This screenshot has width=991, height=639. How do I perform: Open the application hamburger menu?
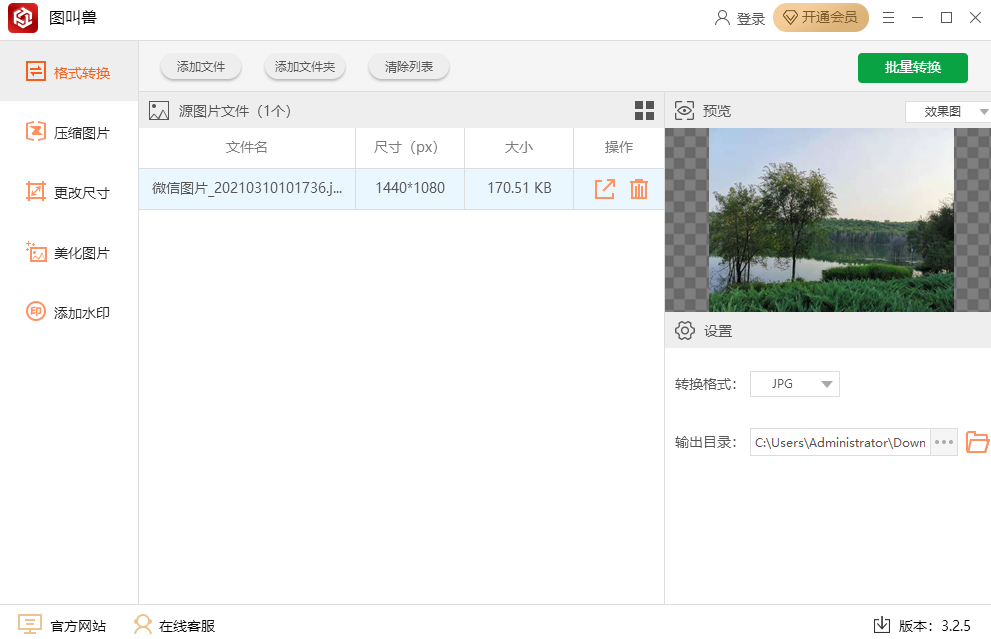pyautogui.click(x=887, y=17)
